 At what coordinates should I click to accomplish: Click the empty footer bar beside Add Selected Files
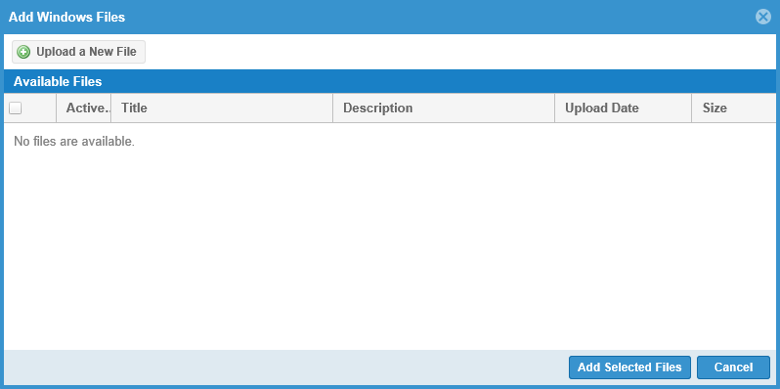(x=286, y=368)
